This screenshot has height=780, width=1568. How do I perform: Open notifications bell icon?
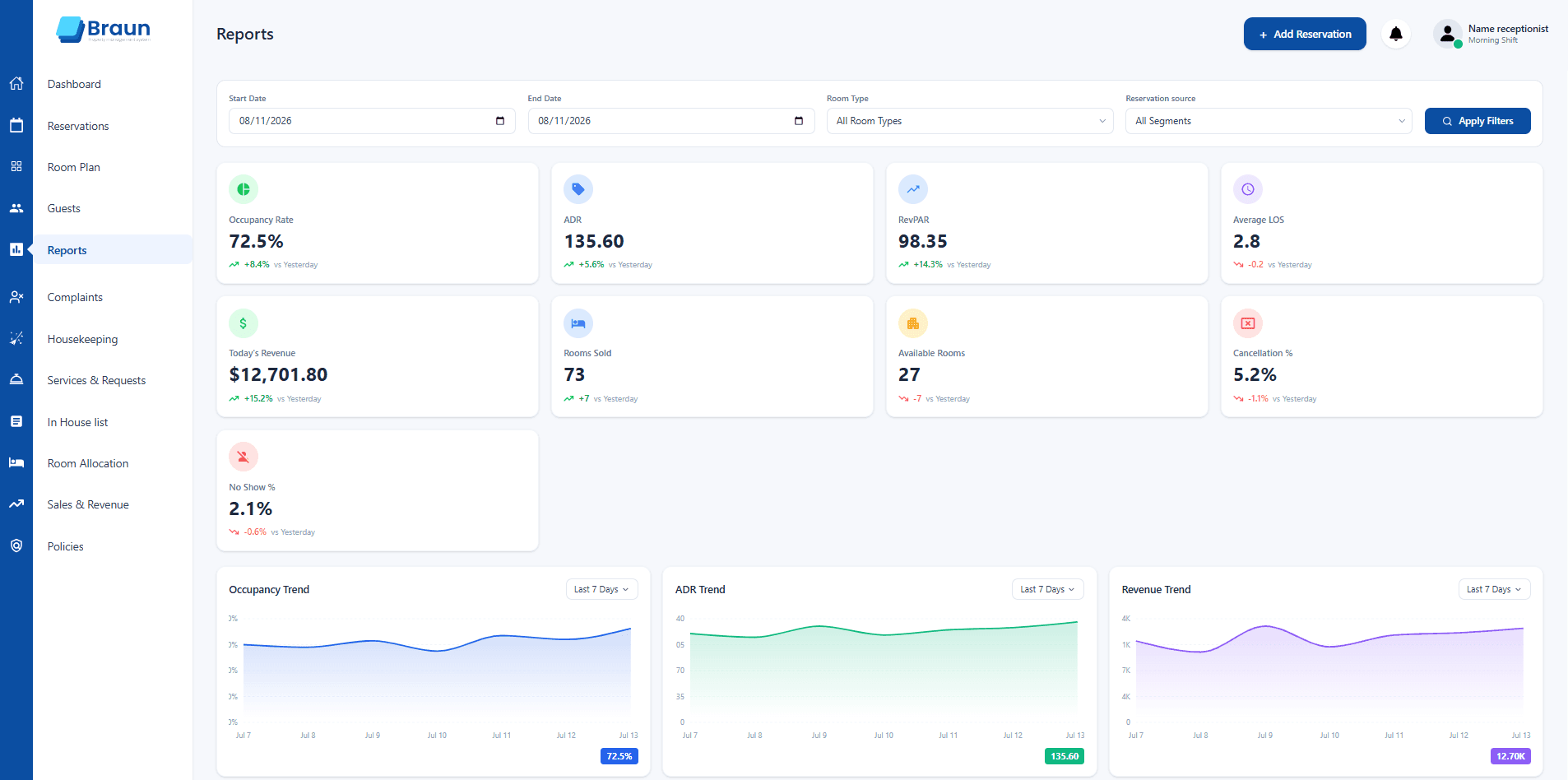click(x=1396, y=34)
